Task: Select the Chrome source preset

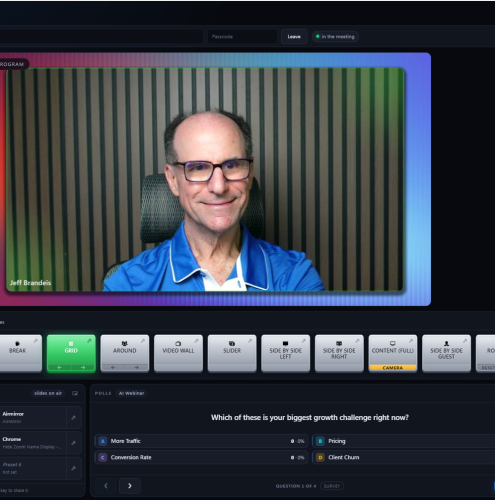Action: click(x=33, y=443)
